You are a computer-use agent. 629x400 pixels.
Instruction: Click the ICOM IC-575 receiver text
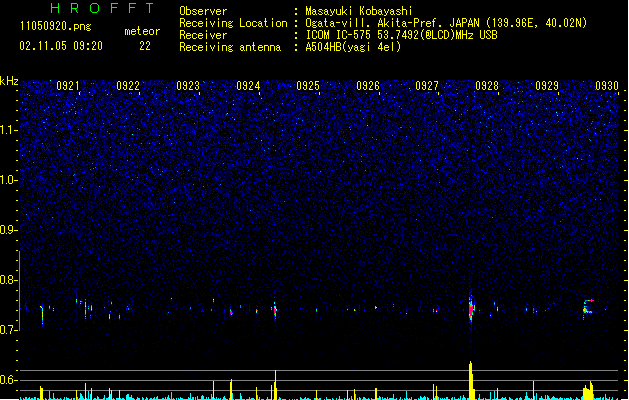pos(402,35)
